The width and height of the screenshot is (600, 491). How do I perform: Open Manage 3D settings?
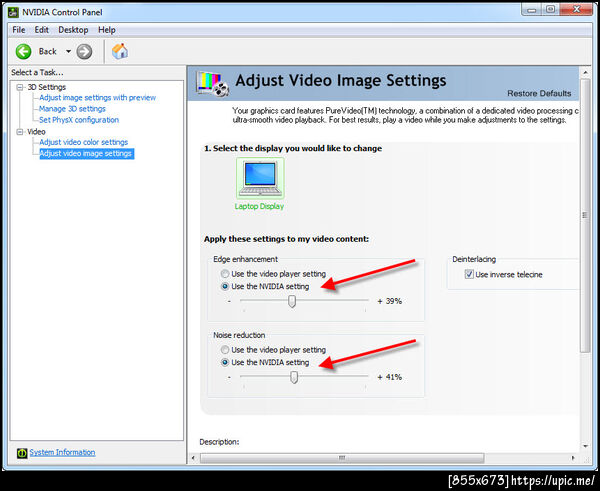(72, 109)
